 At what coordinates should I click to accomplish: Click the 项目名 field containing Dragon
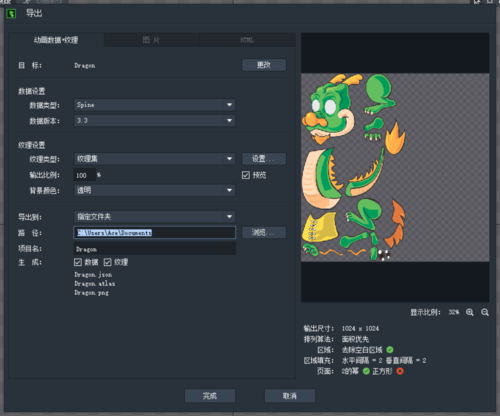154,249
